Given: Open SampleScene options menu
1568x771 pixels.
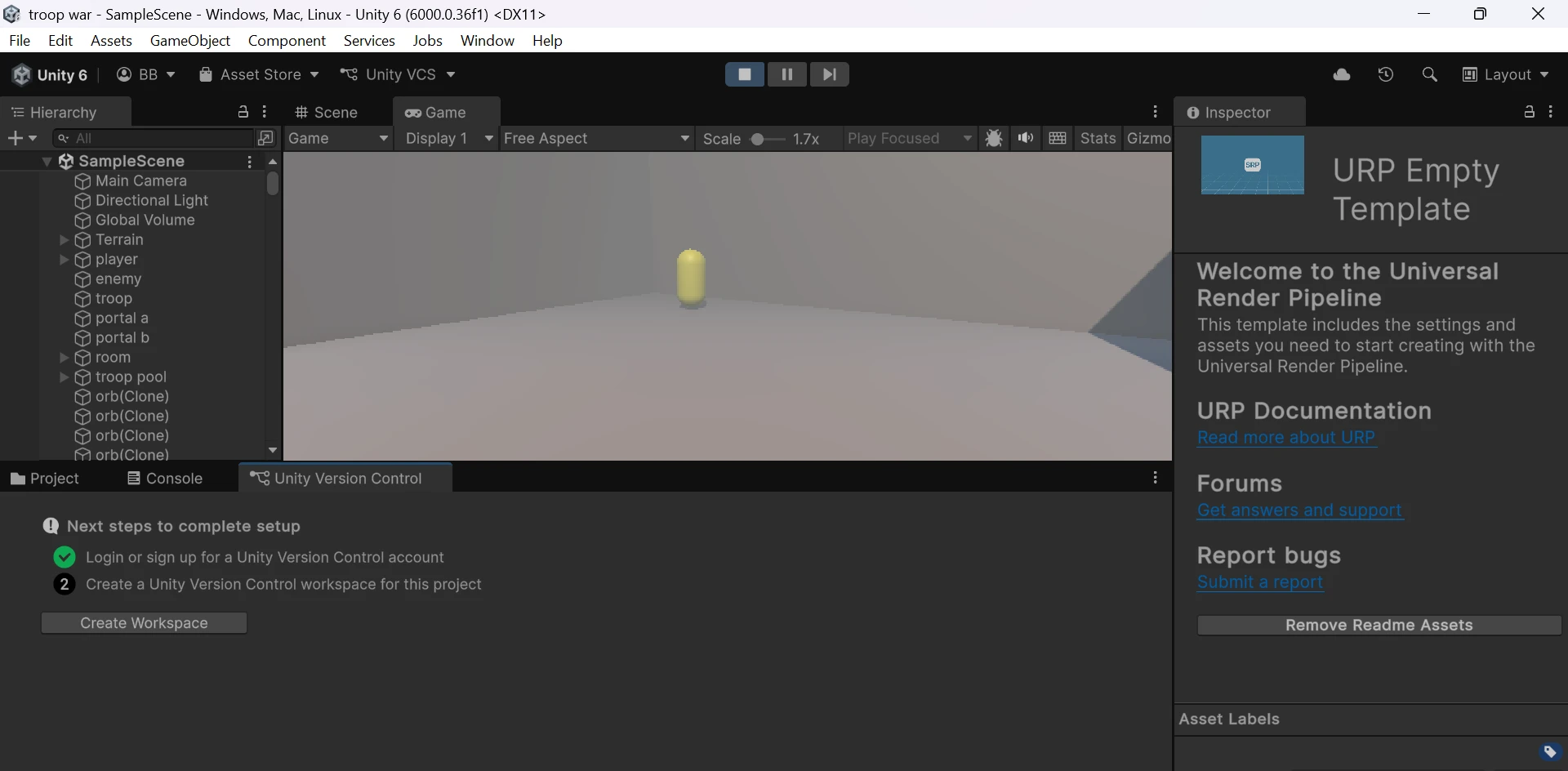Looking at the screenshot, I should tap(250, 162).
